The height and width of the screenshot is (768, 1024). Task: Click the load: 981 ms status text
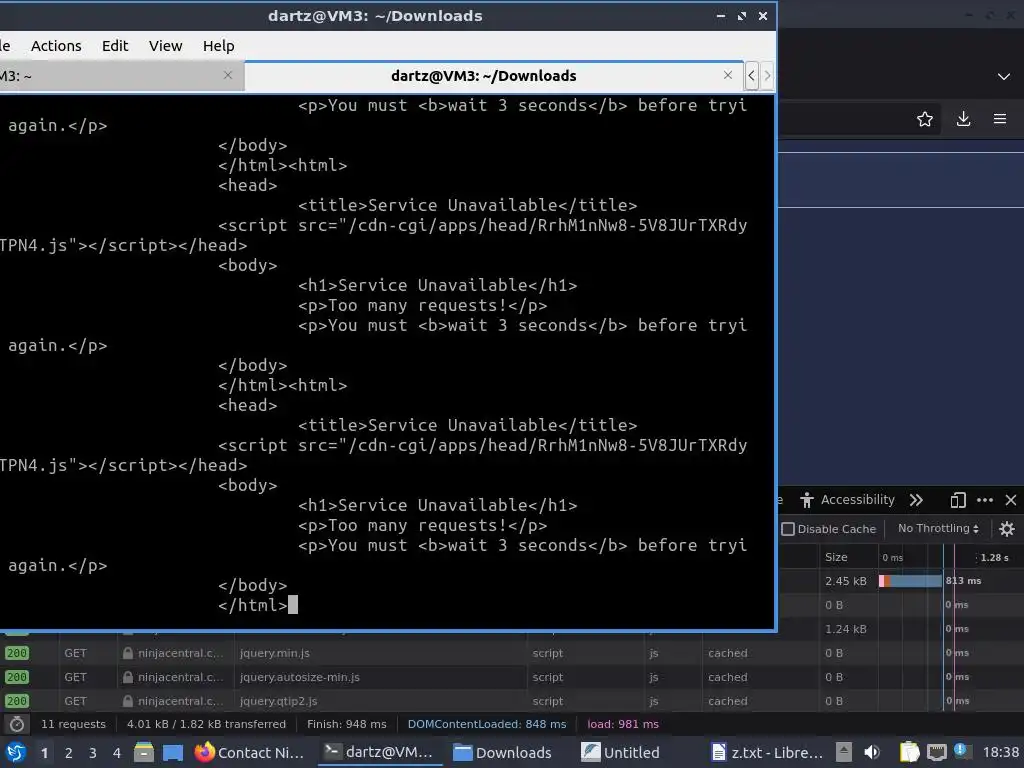pos(623,724)
